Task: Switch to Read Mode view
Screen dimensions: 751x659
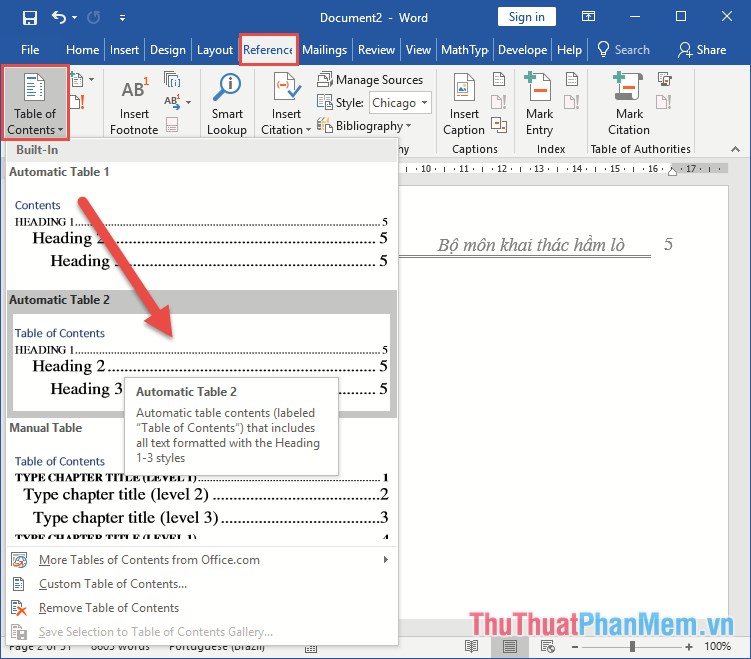Action: click(x=471, y=647)
